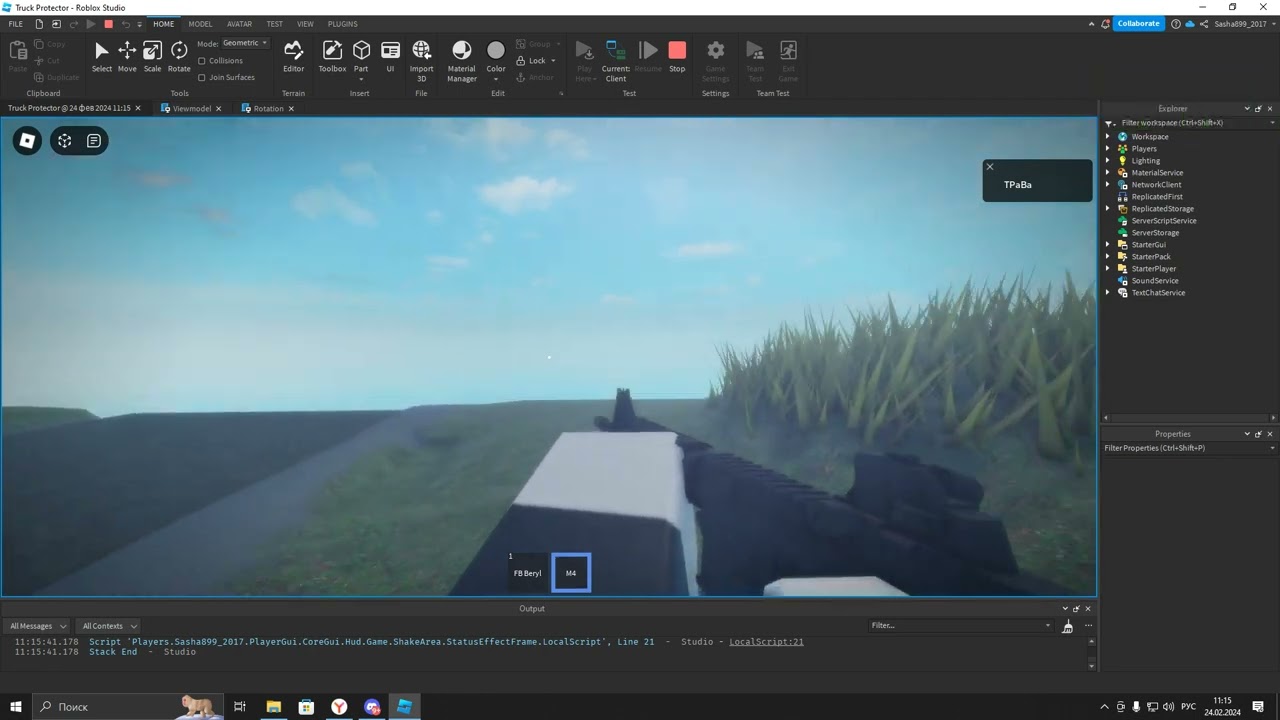Open the Color dropdown arrow
The image size is (1280, 720).
tap(496, 79)
